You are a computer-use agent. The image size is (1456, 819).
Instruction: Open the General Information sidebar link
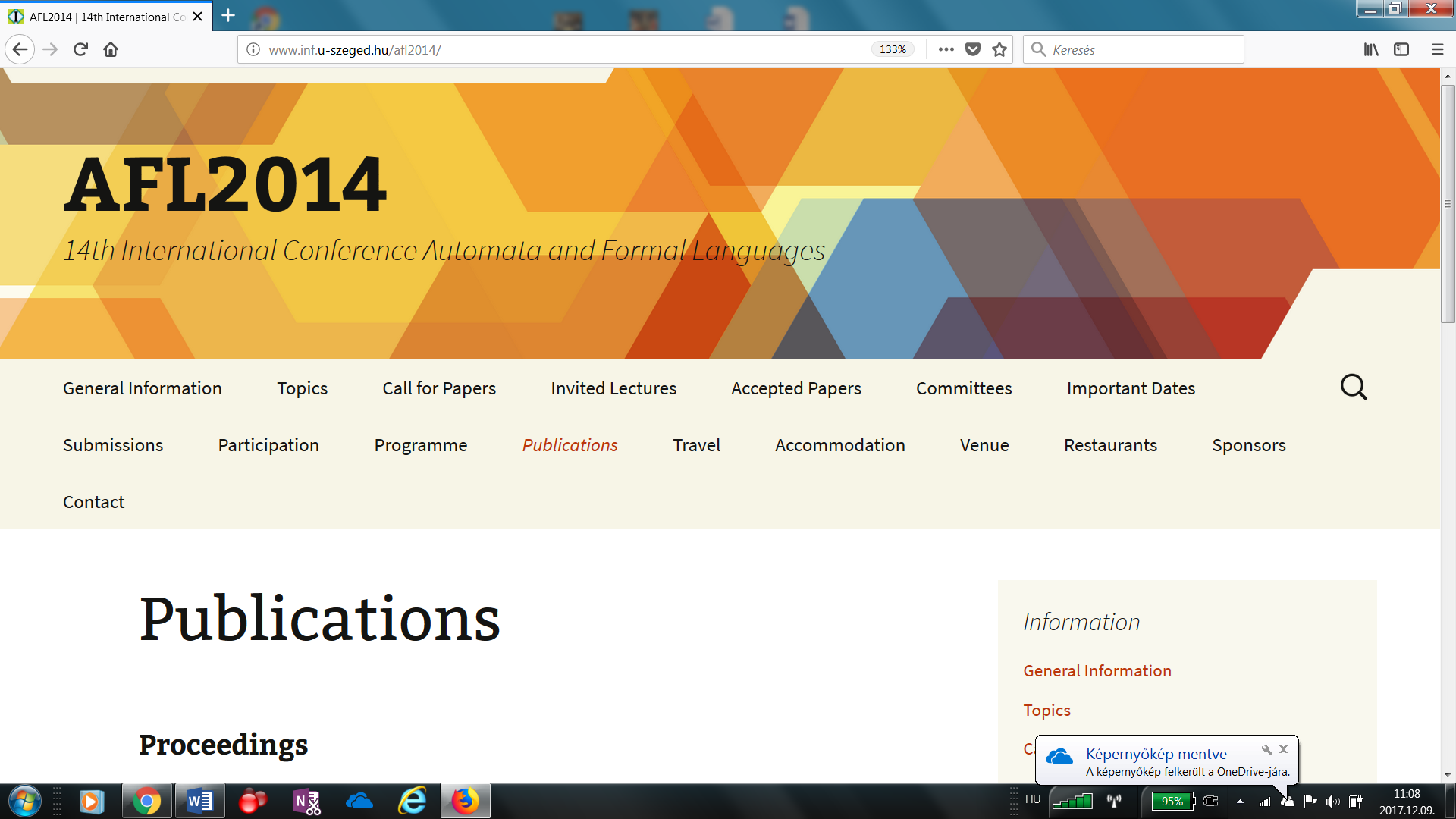click(1097, 671)
